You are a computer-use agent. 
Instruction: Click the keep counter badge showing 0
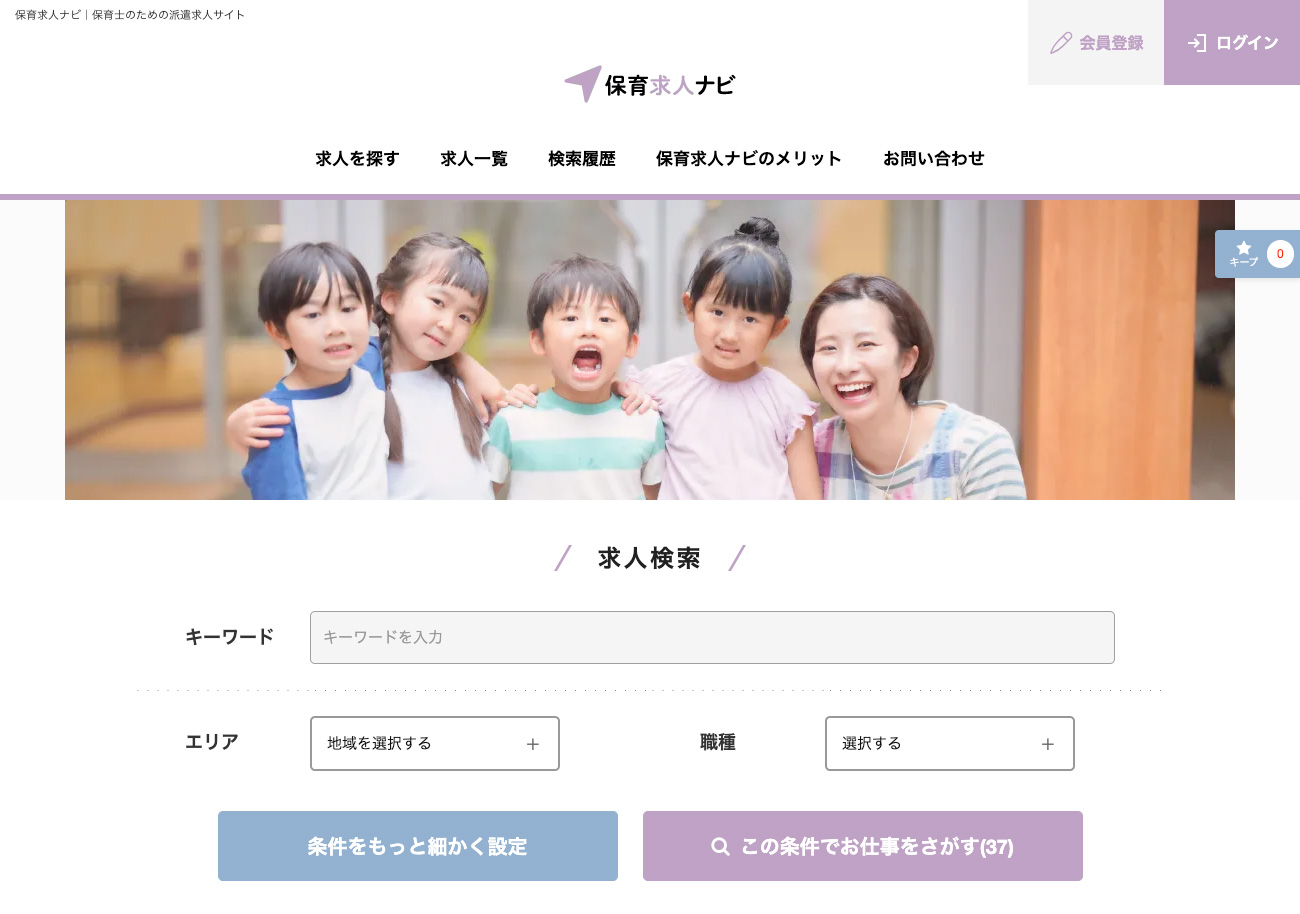point(1280,254)
